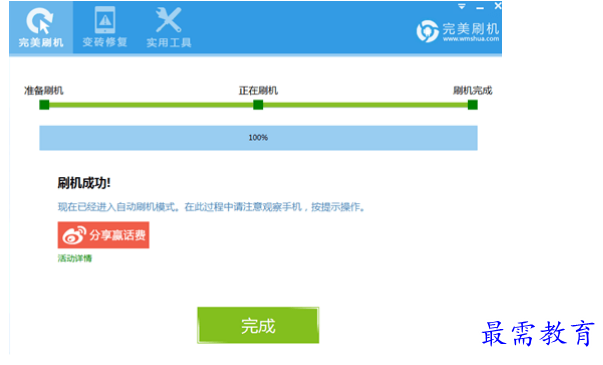Open the title bar dropdown menu arrow
The width and height of the screenshot is (603, 365).
pos(461,6)
